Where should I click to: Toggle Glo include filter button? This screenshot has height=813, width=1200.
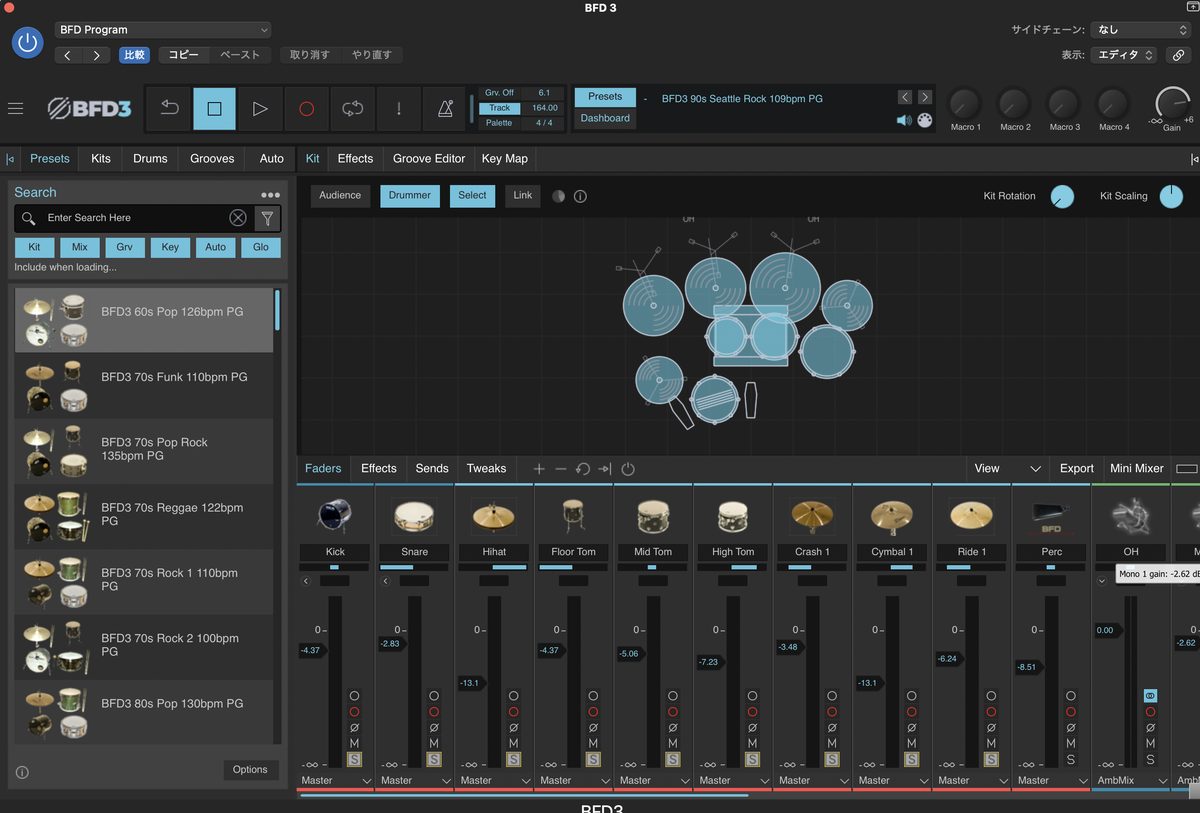[261, 247]
